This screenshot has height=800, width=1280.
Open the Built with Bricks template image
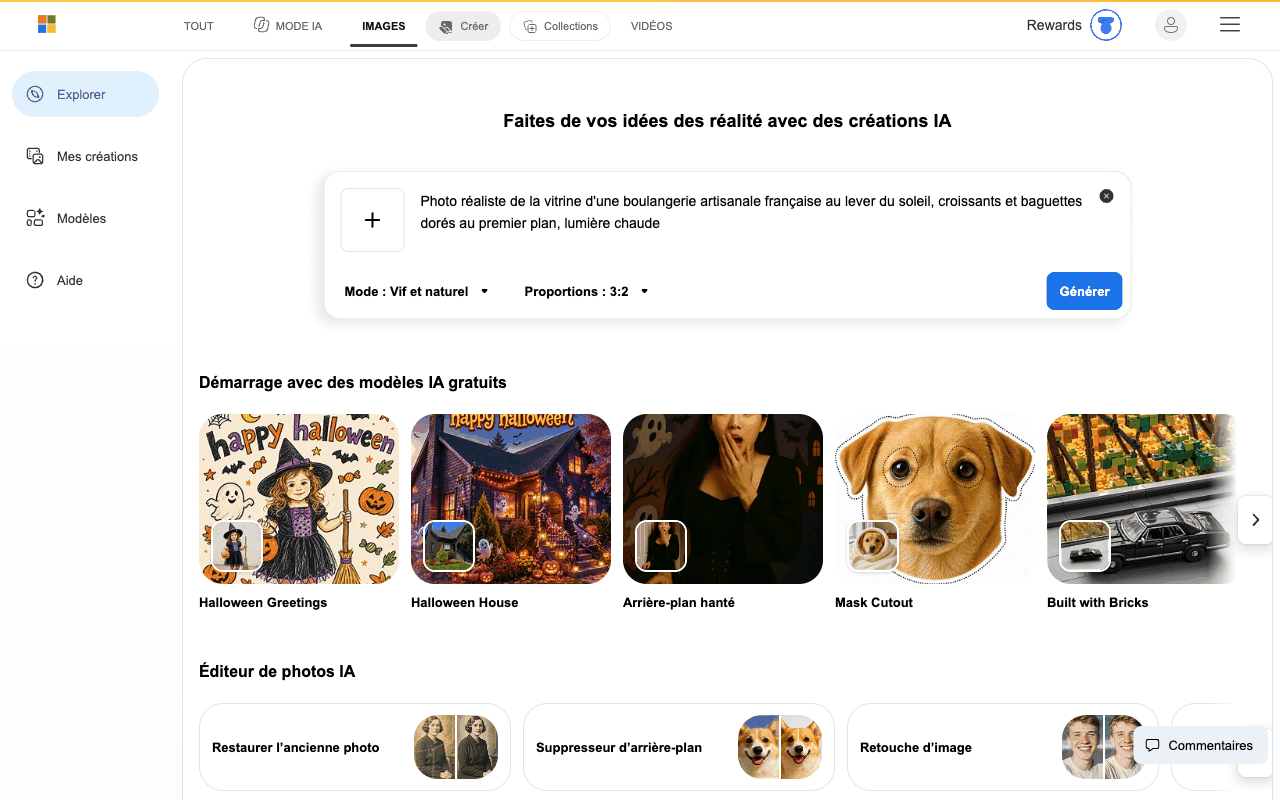[x=1142, y=499]
